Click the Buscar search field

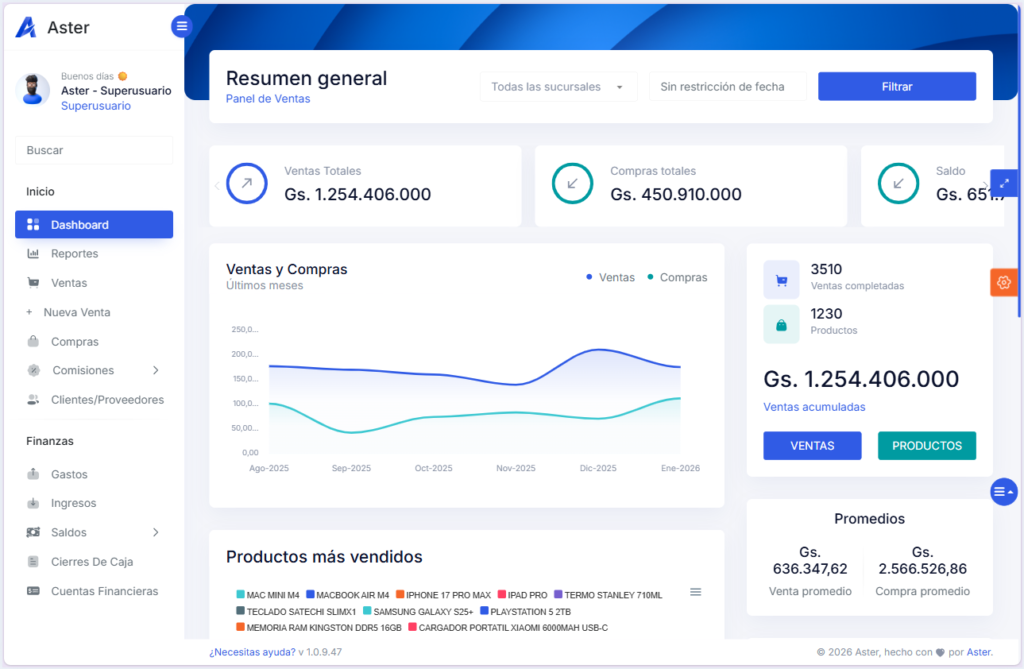(94, 150)
